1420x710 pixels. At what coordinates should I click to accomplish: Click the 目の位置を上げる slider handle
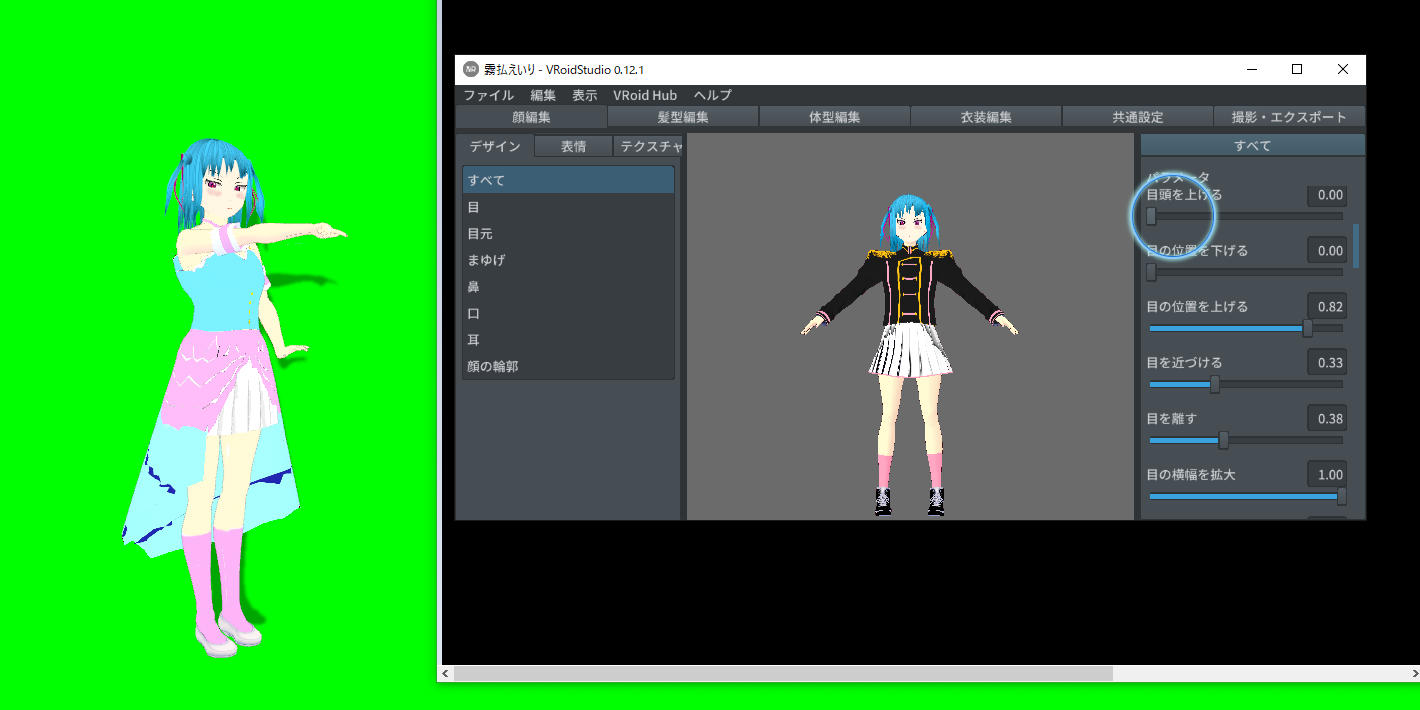pos(1308,328)
